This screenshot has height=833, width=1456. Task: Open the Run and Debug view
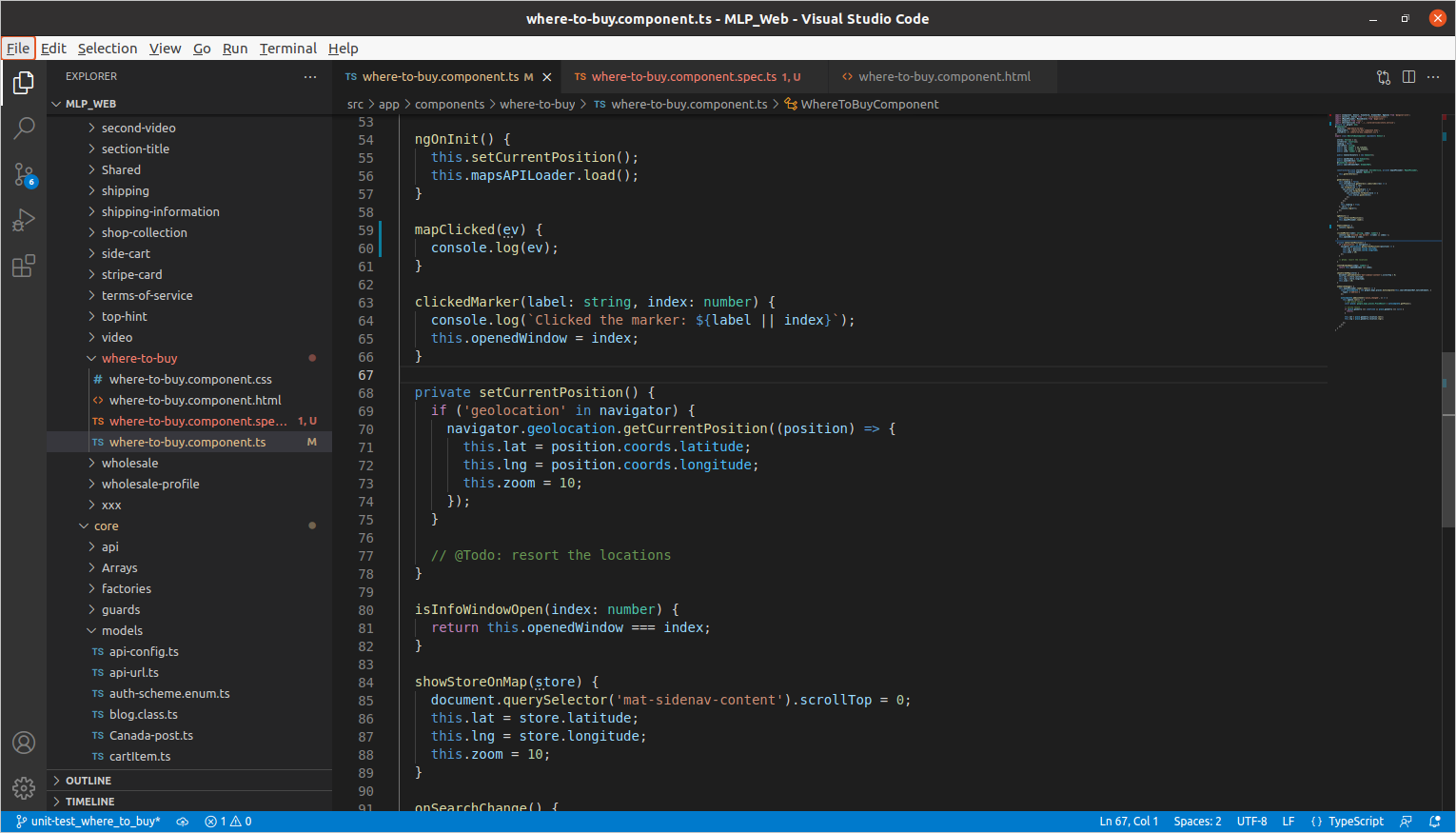click(x=24, y=220)
